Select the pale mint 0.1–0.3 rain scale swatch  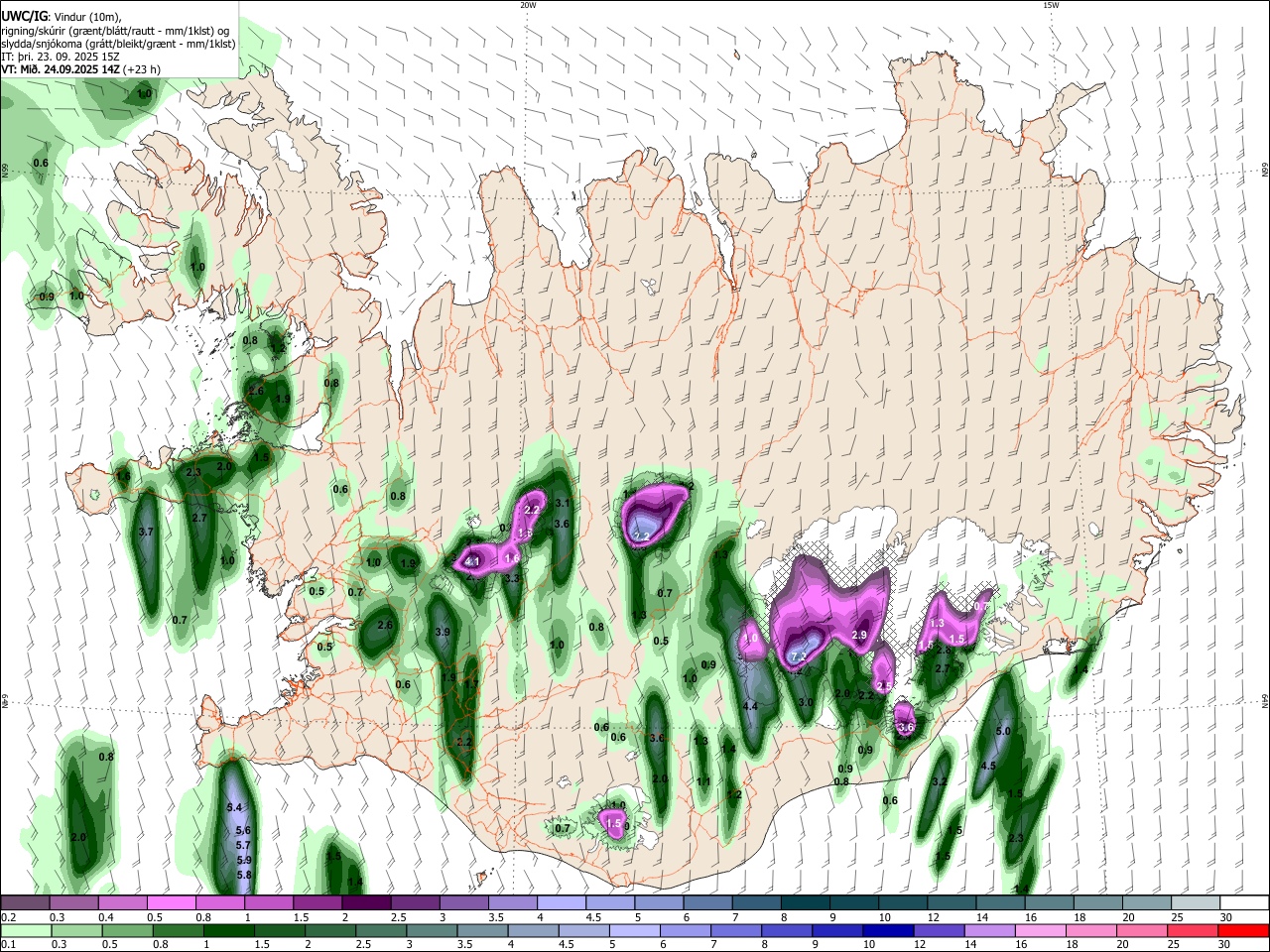(x=25, y=930)
